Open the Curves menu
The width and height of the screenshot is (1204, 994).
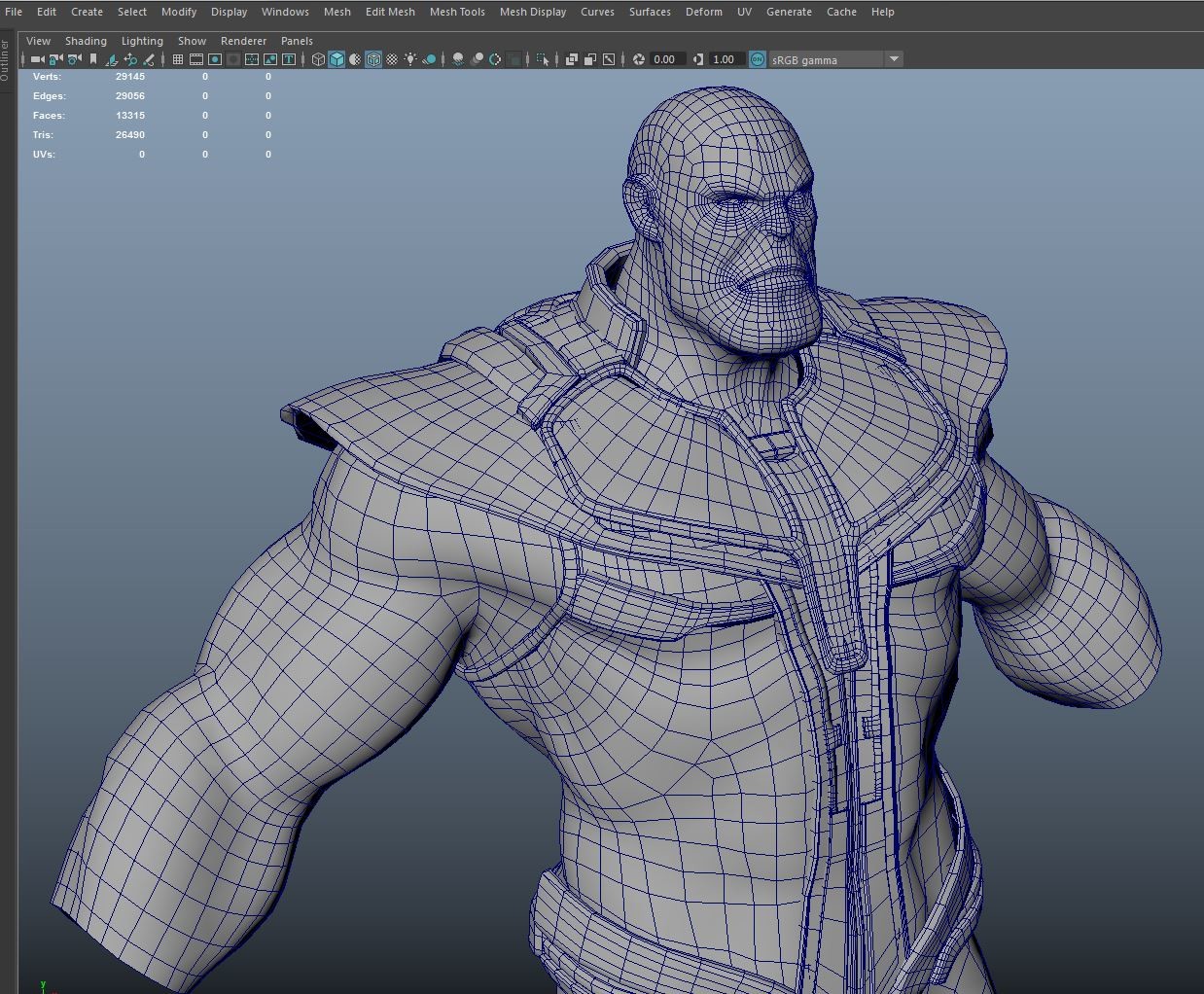[597, 12]
